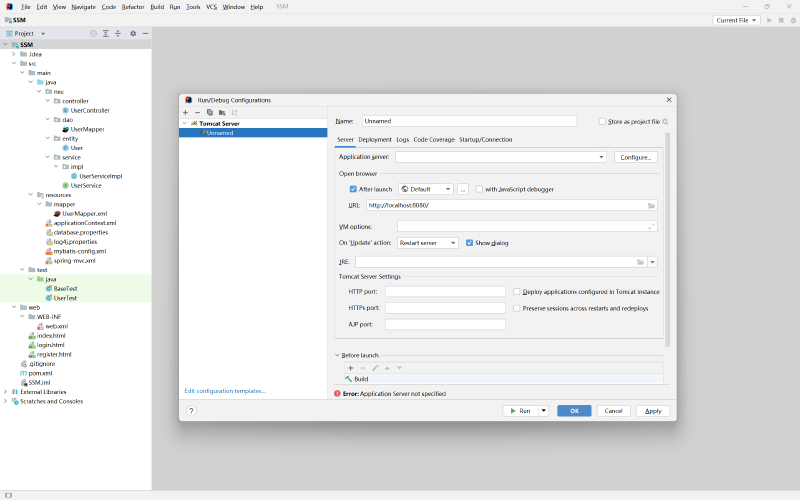Select applicationContext.xml in project tree
This screenshot has width=800, height=500.
[x=85, y=223]
